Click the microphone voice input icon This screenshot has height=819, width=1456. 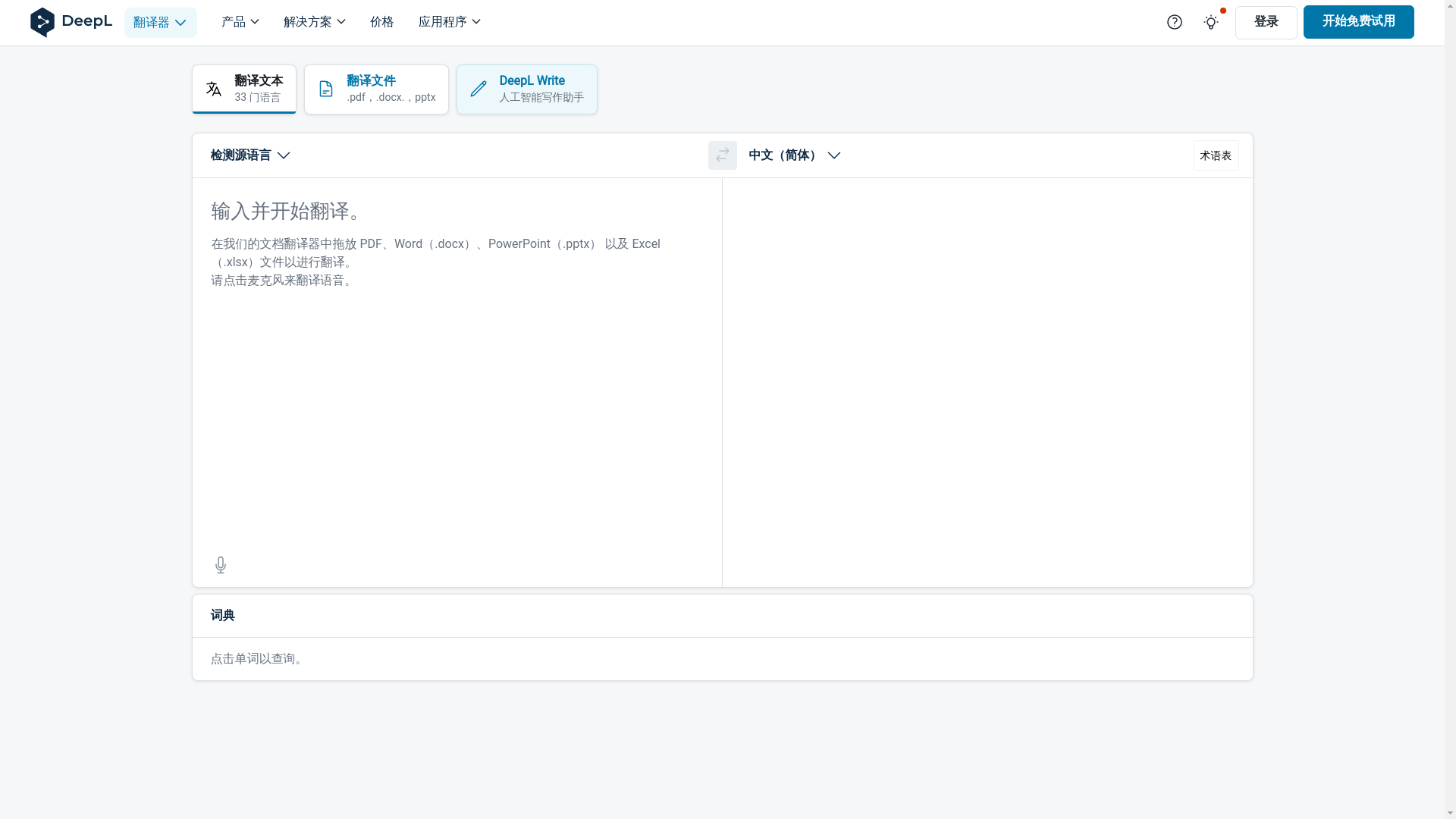point(221,565)
